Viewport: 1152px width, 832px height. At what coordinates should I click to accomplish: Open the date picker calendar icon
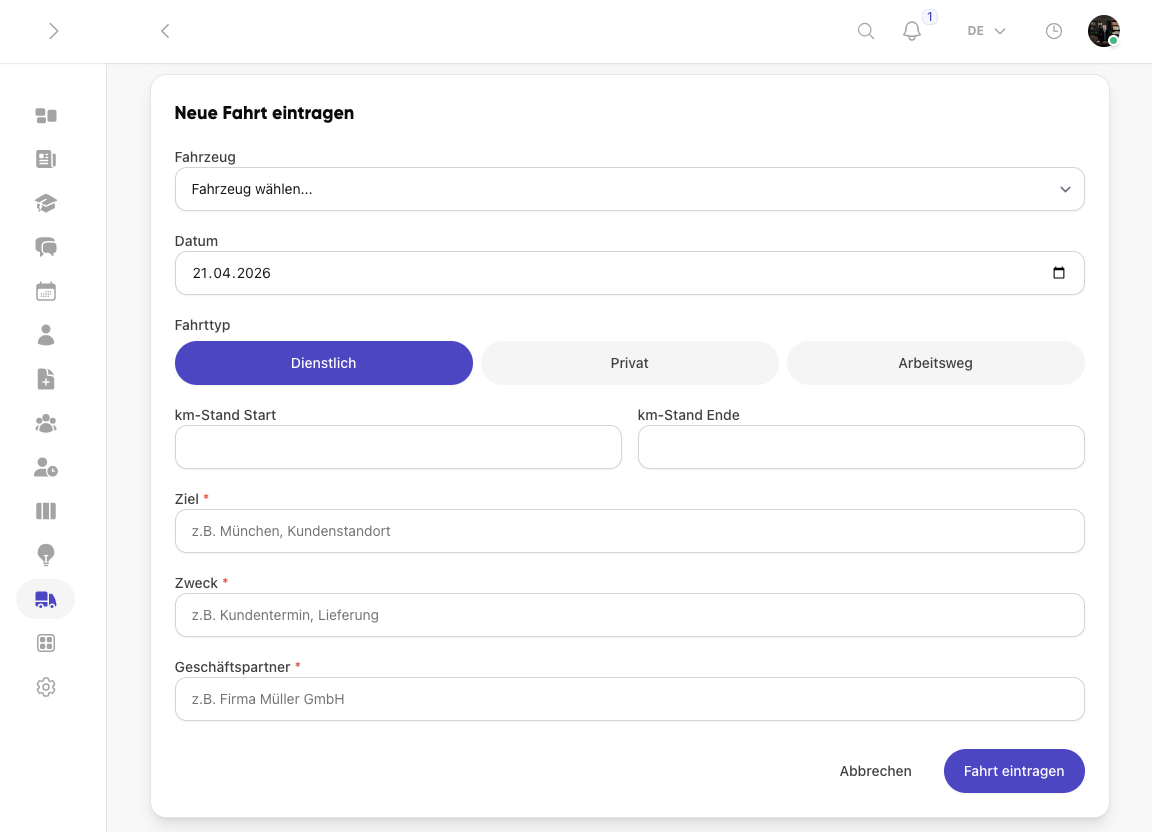(1059, 273)
